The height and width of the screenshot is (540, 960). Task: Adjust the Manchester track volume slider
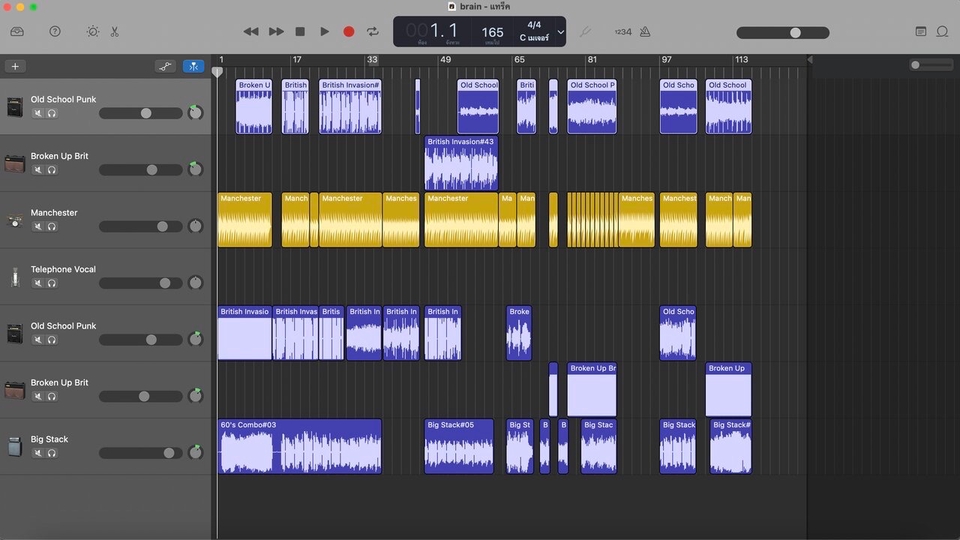[141, 227]
